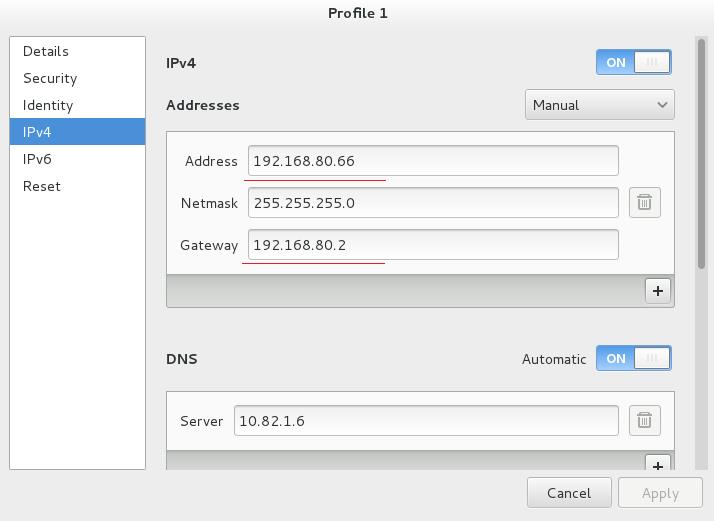Screen dimensions: 714x521
Task: Add another DNS server with the plus button
Action: 658,463
